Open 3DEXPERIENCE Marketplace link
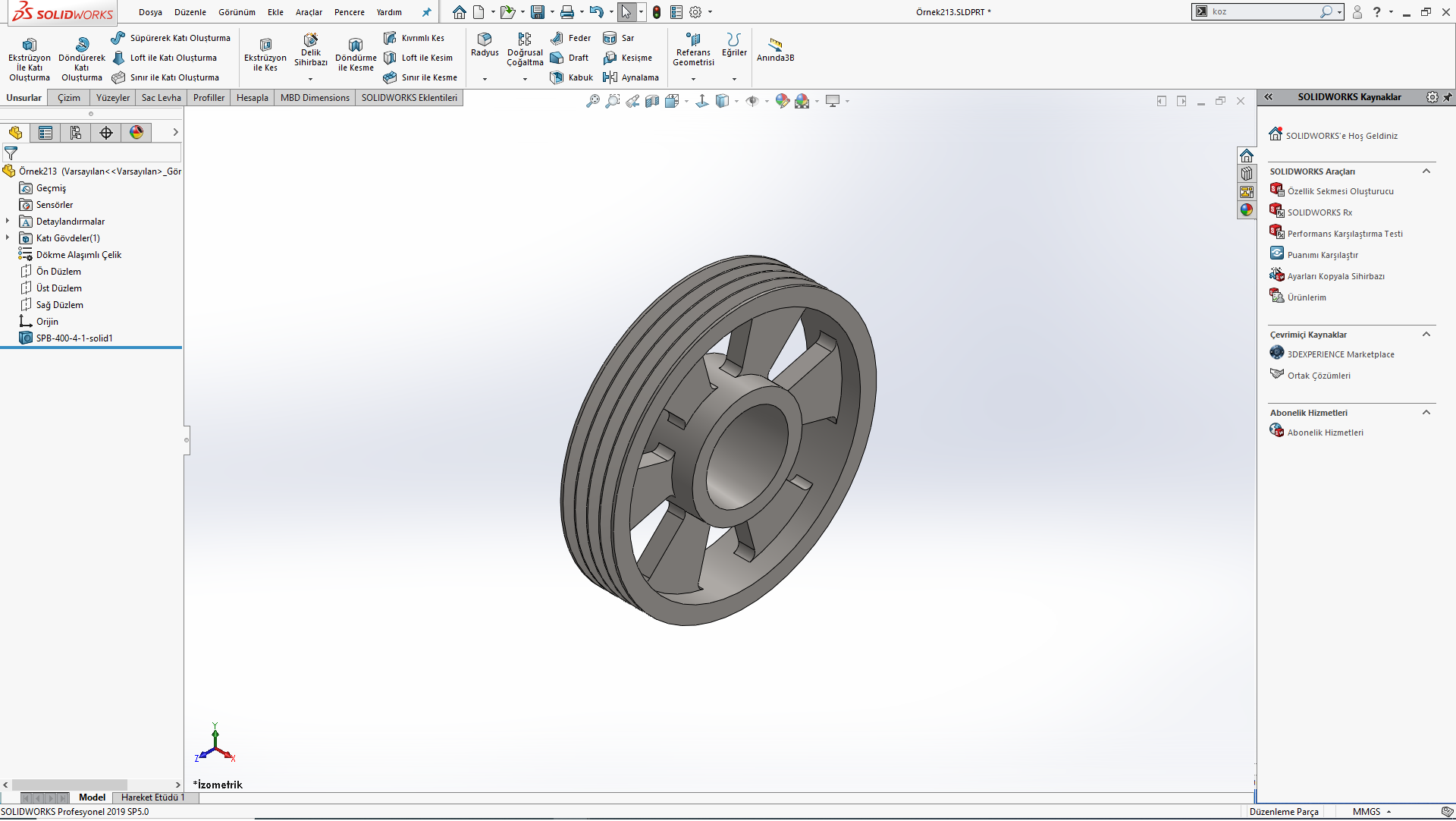Viewport: 1456px width, 821px height. (x=1341, y=354)
